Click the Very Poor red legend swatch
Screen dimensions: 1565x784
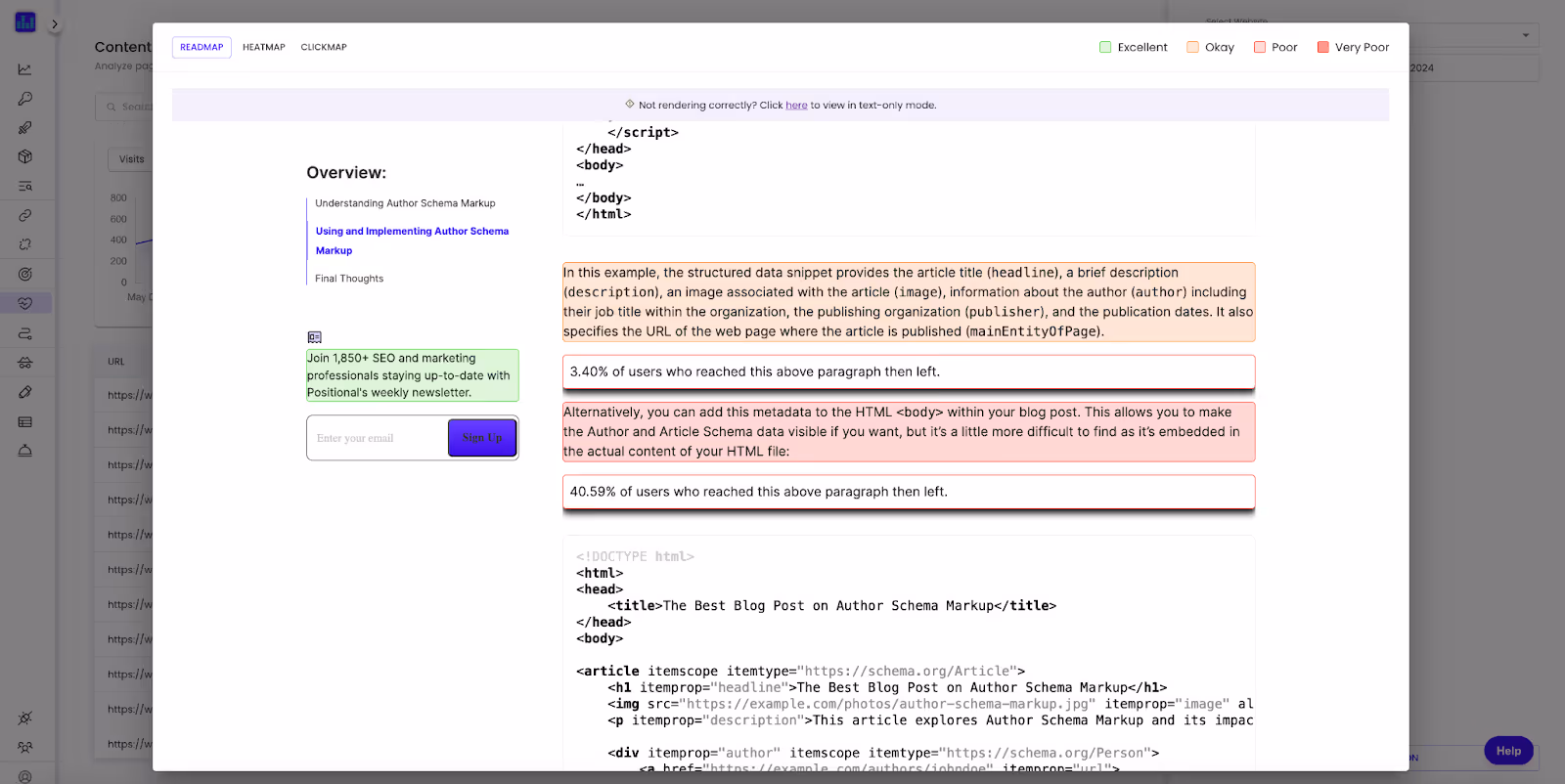click(1323, 47)
